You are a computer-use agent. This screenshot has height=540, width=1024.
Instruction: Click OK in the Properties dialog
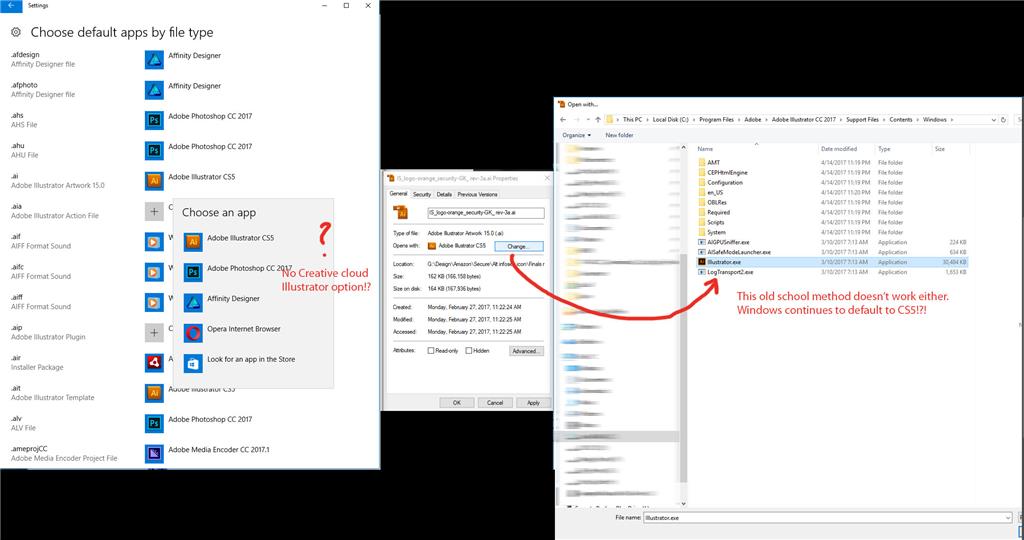pyautogui.click(x=456, y=403)
